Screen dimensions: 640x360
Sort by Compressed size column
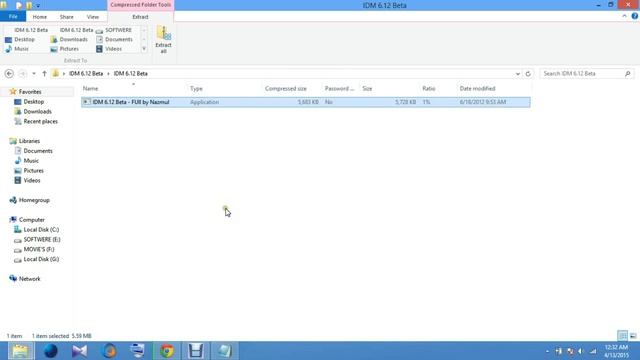coord(286,89)
